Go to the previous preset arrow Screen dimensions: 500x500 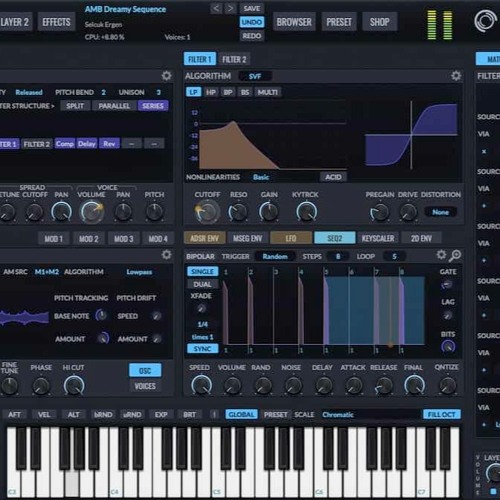tap(216, 8)
